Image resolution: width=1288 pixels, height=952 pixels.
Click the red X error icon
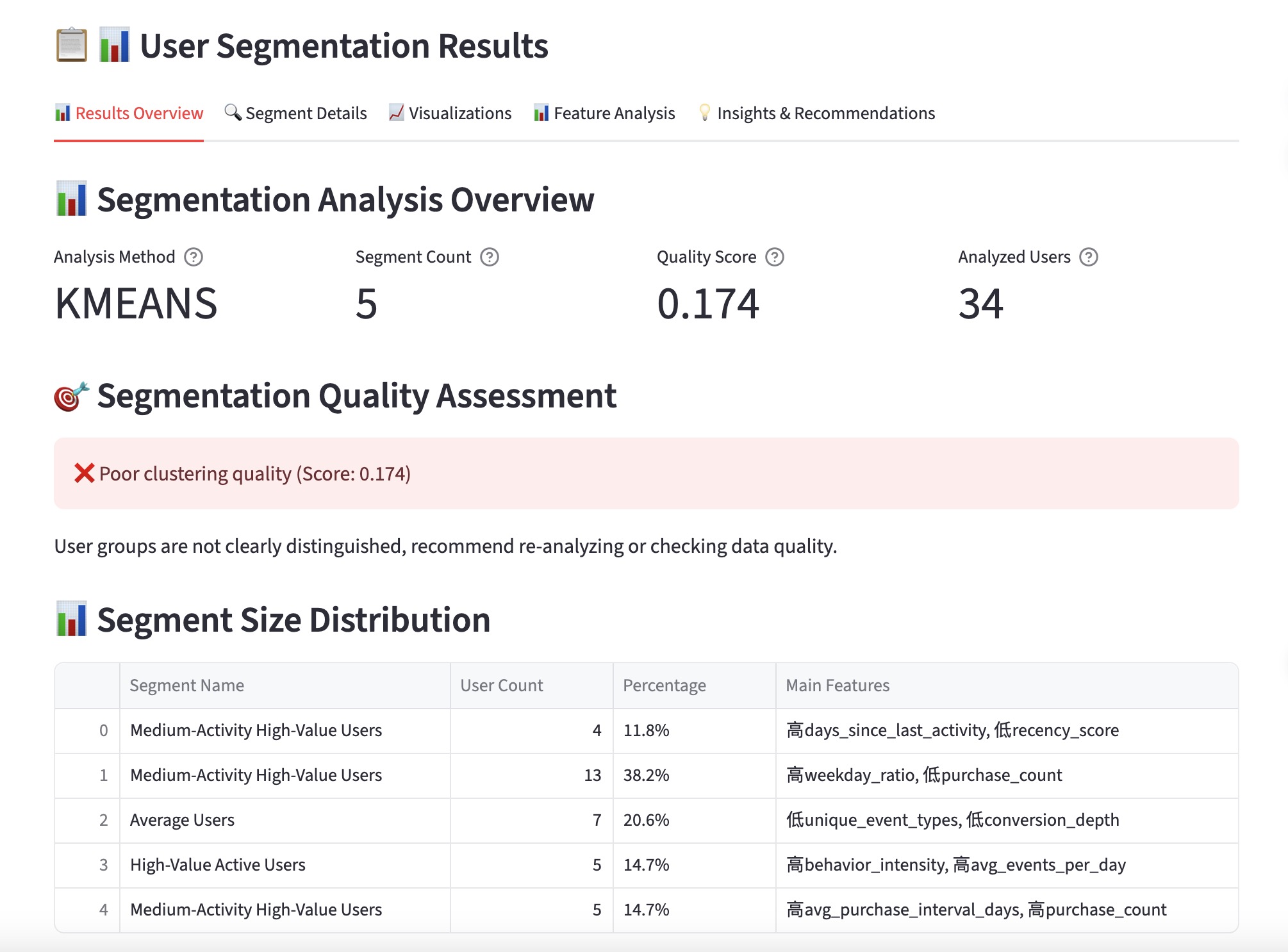pyautogui.click(x=84, y=473)
